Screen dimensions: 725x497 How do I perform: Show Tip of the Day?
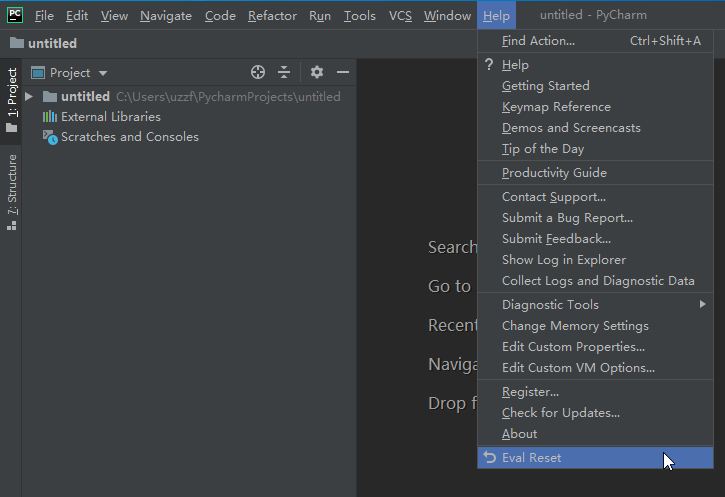pos(596,149)
